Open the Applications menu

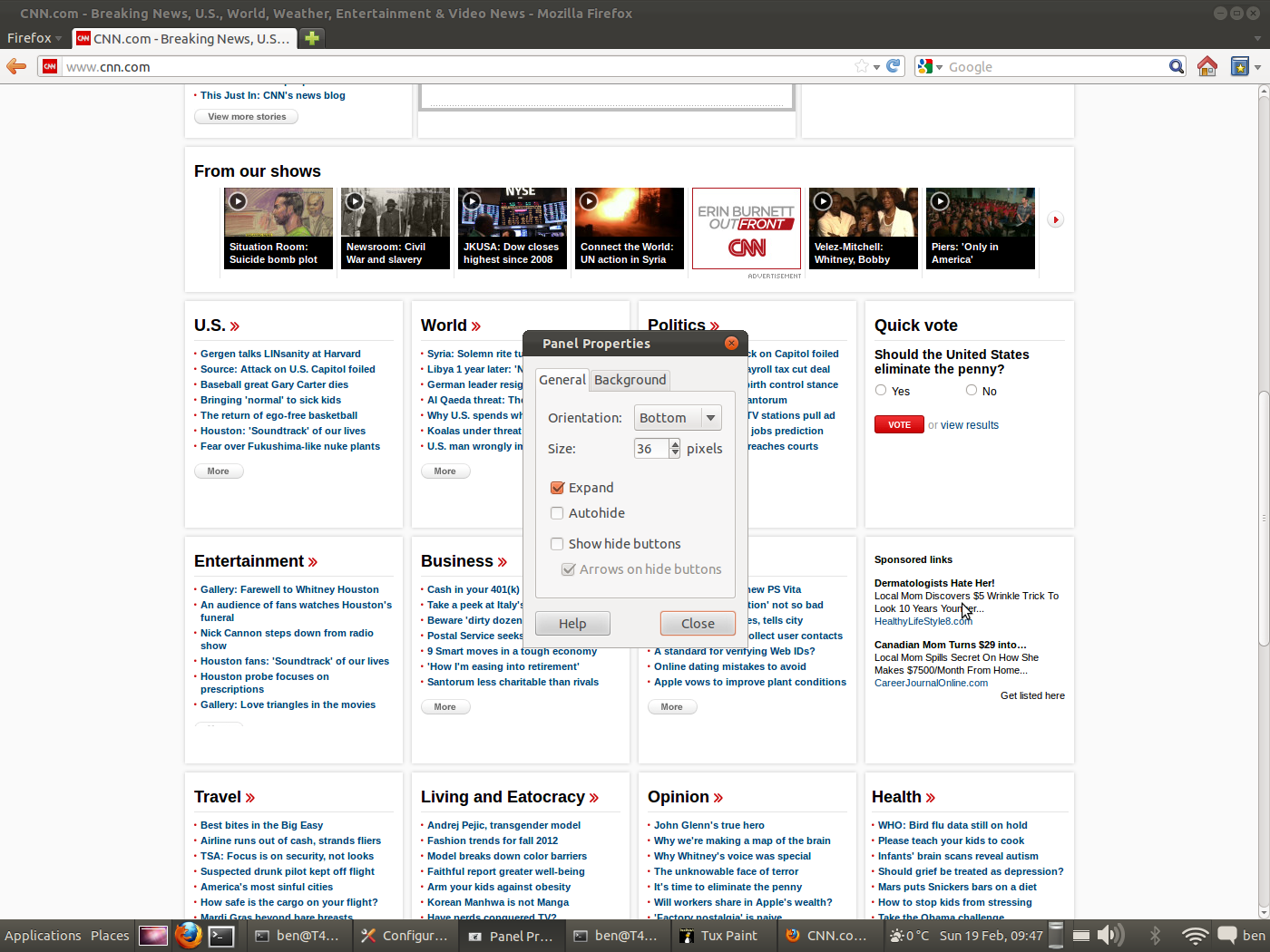coord(43,936)
